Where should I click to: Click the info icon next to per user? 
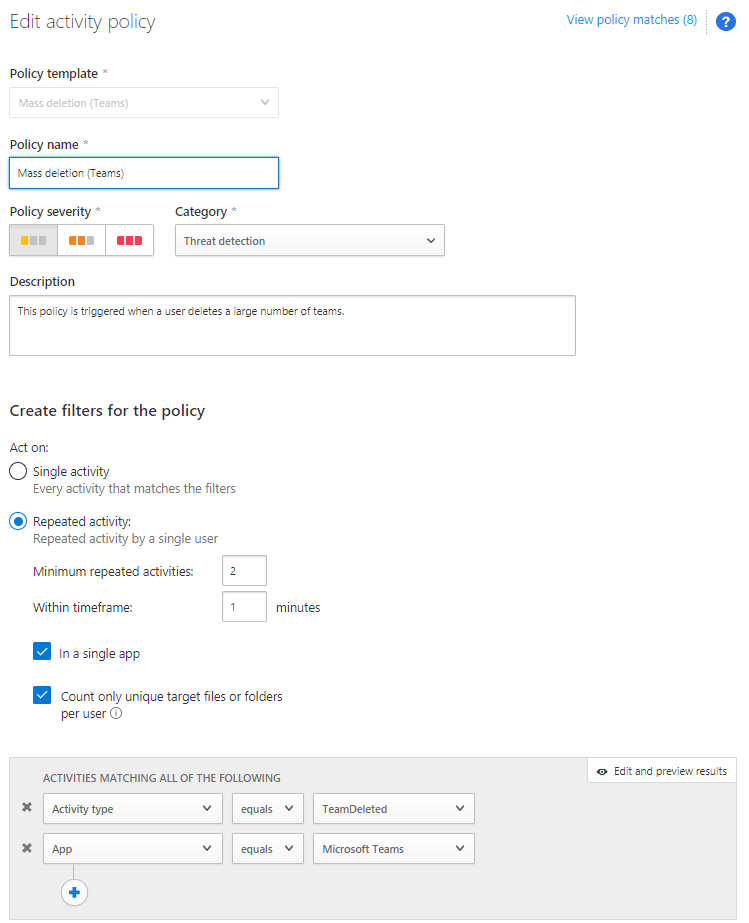click(x=116, y=714)
